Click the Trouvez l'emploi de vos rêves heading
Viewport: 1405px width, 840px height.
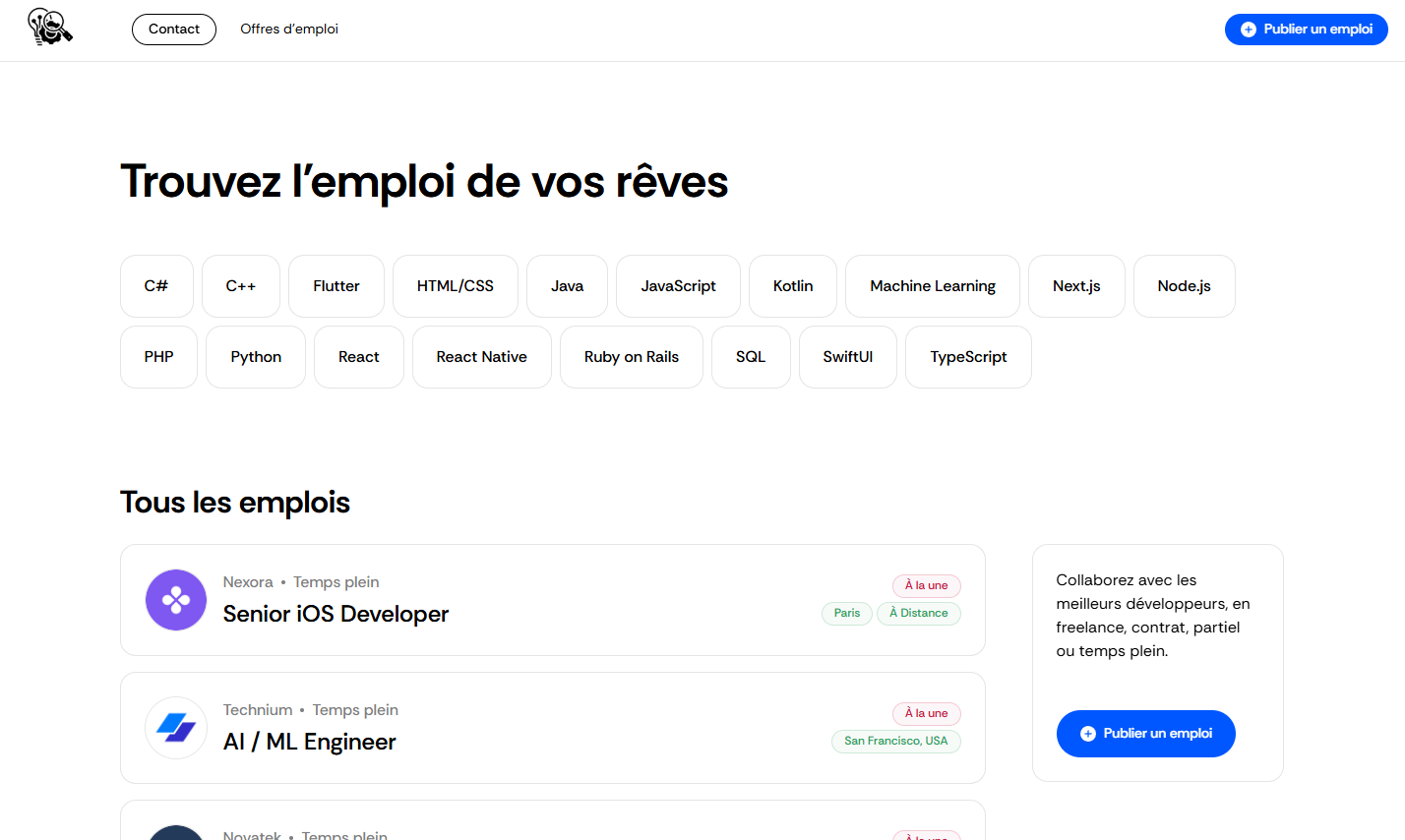(424, 182)
